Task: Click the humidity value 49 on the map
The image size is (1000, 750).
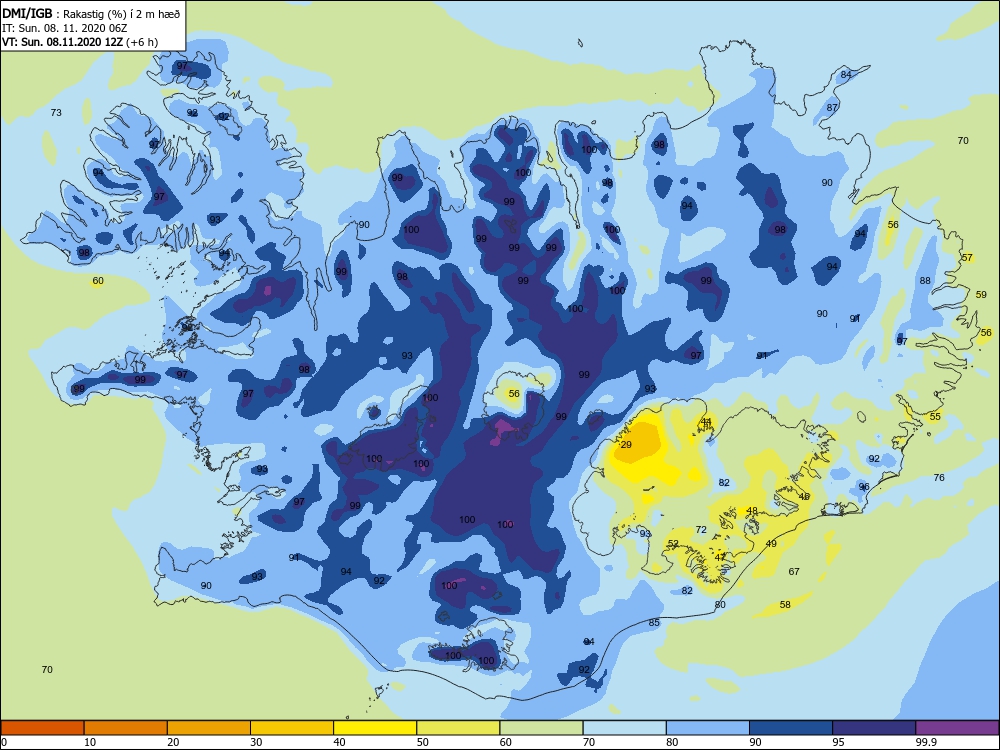Action: coord(771,543)
